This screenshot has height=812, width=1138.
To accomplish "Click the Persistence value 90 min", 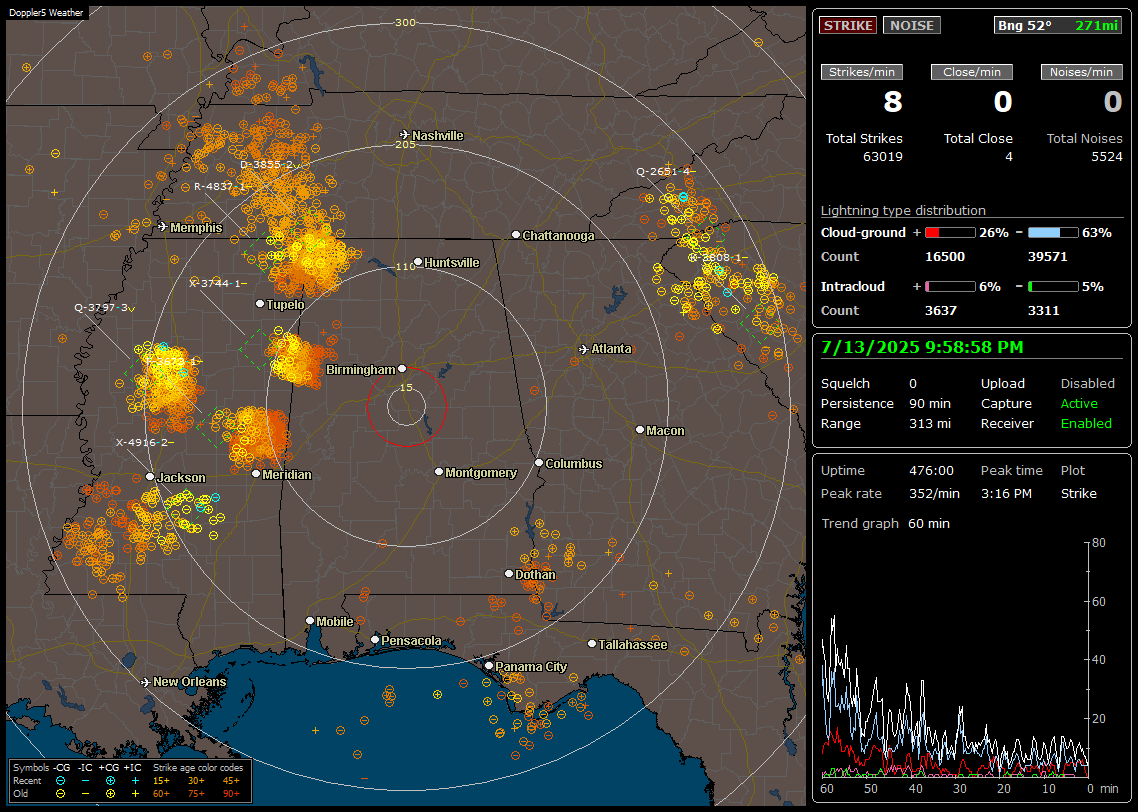I will click(930, 403).
